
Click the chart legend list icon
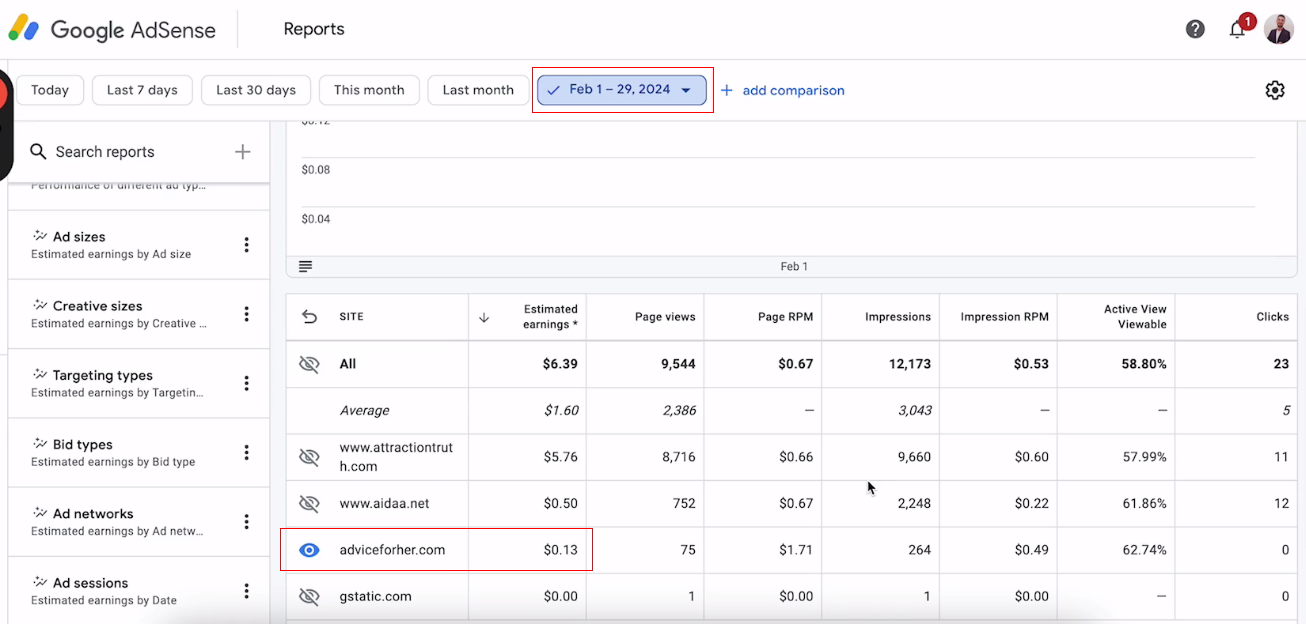coord(305,266)
